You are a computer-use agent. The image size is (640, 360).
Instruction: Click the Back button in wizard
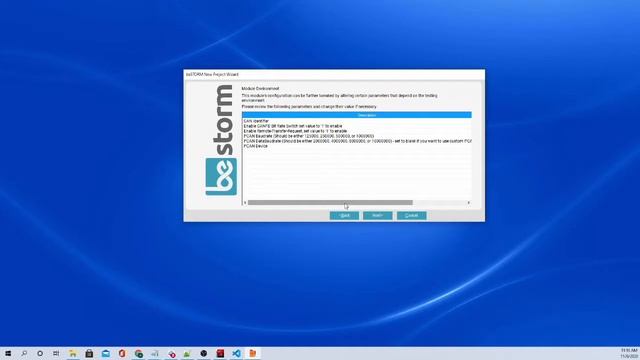click(x=344, y=216)
